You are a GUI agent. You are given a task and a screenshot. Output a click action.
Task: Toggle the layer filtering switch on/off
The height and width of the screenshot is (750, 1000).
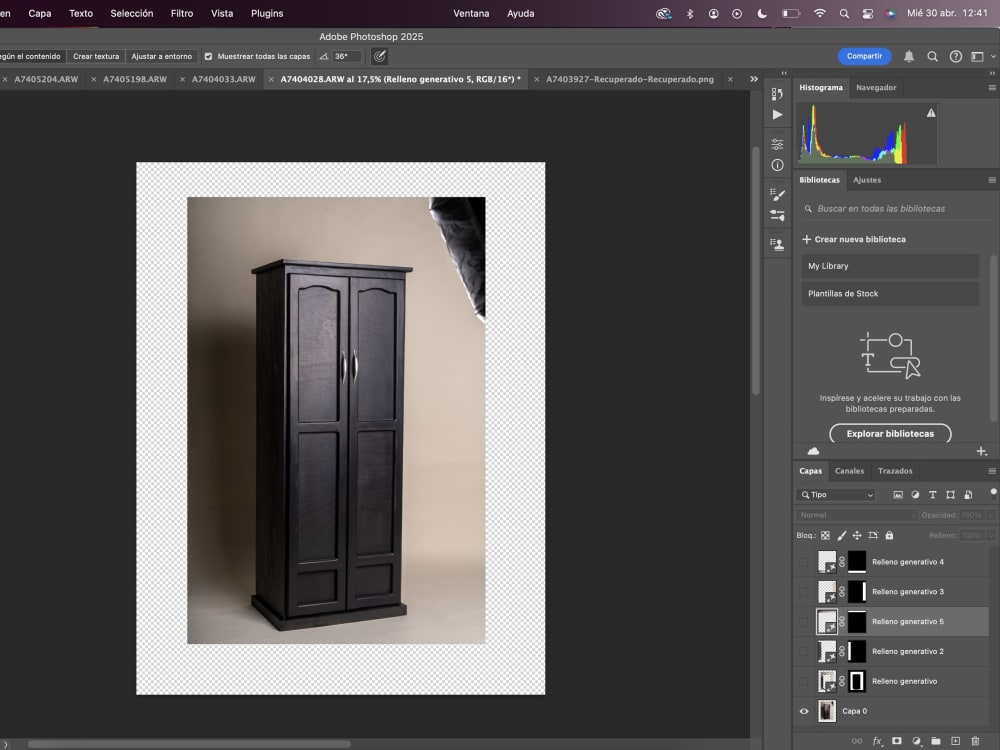[993, 493]
